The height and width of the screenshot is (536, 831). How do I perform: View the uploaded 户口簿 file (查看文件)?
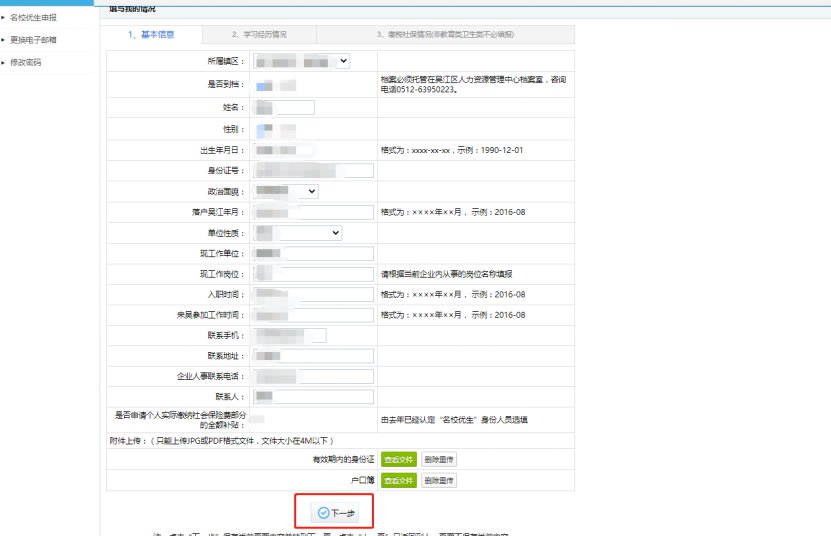pyautogui.click(x=397, y=481)
